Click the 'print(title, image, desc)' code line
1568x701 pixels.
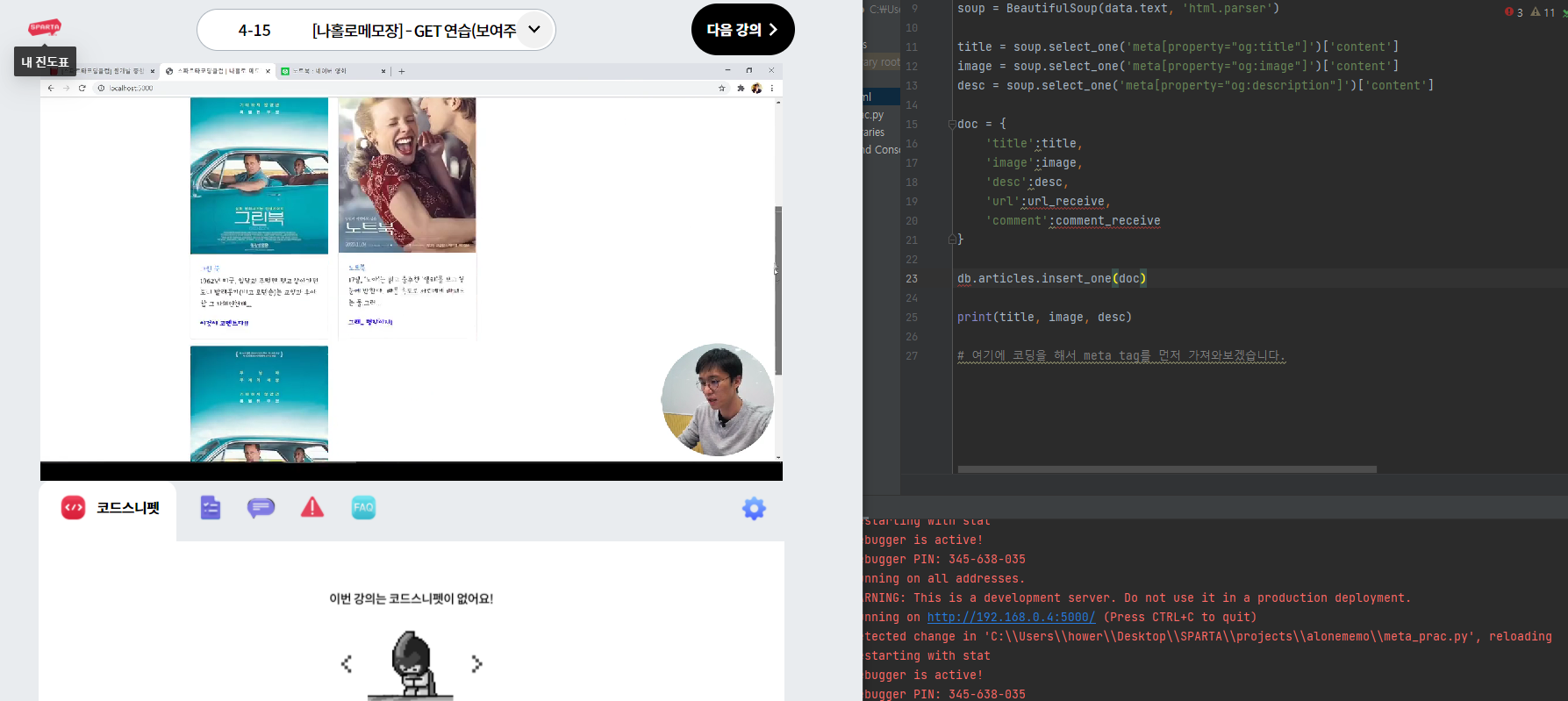tap(1044, 317)
